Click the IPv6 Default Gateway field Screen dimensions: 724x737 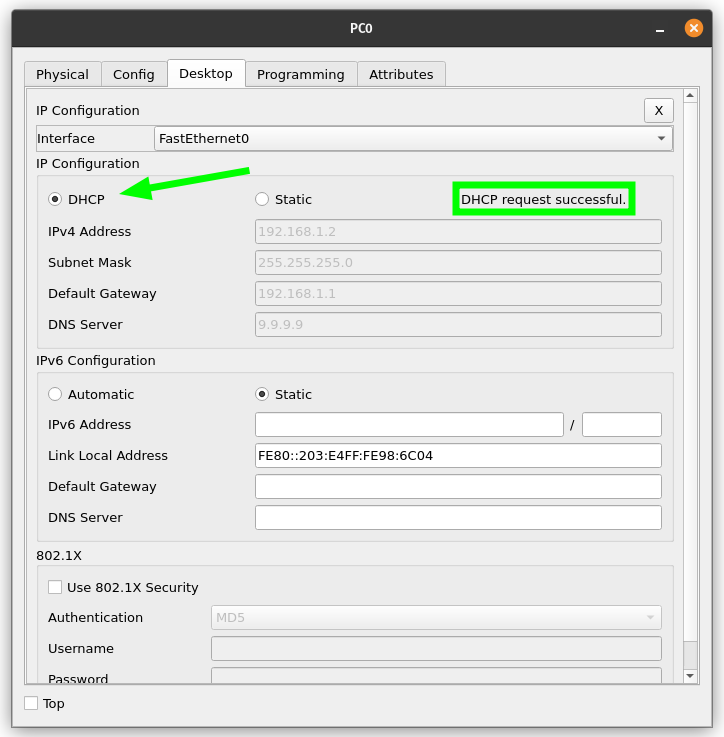point(458,487)
